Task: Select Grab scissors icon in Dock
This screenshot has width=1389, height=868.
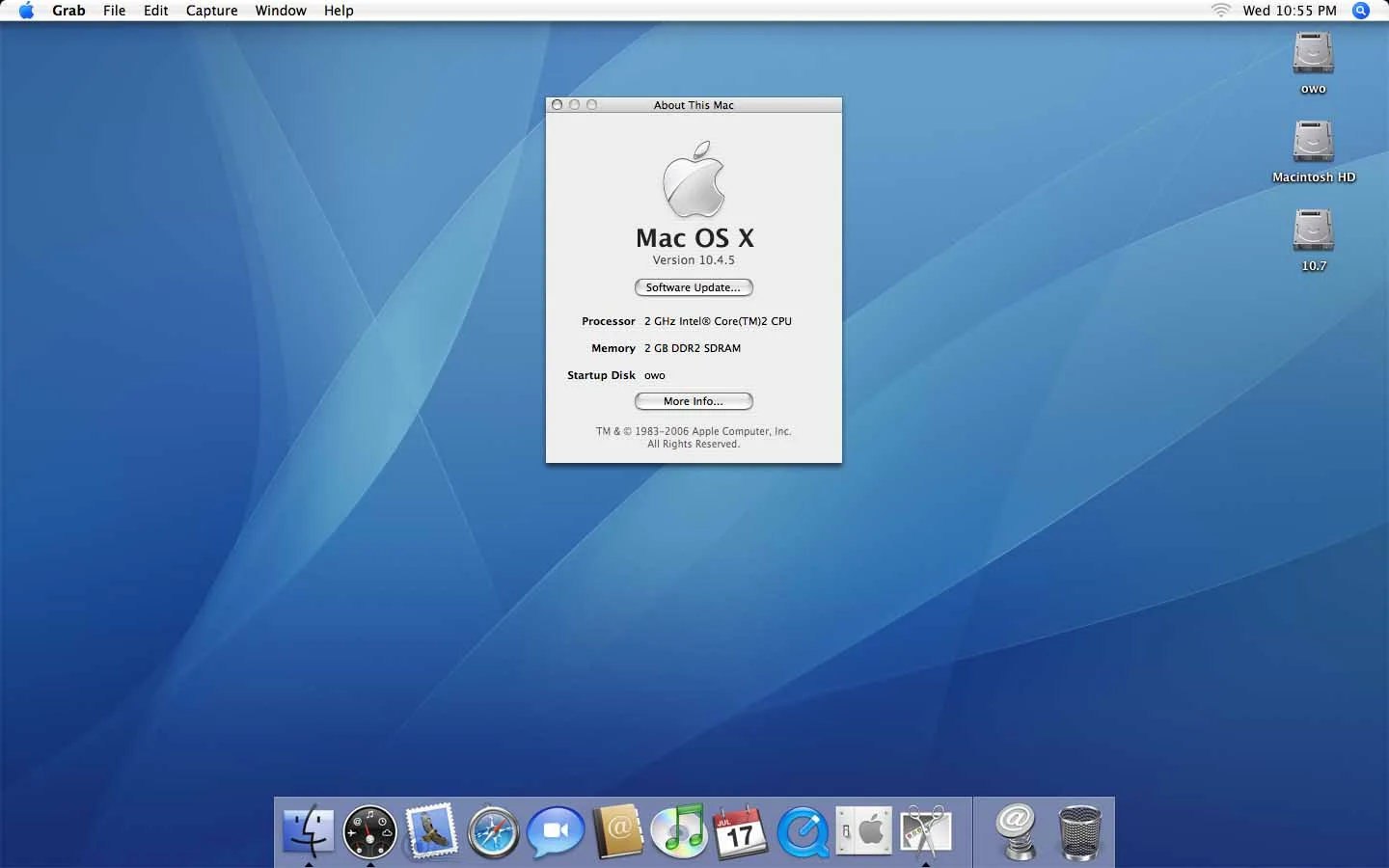Action: pyautogui.click(x=925, y=831)
